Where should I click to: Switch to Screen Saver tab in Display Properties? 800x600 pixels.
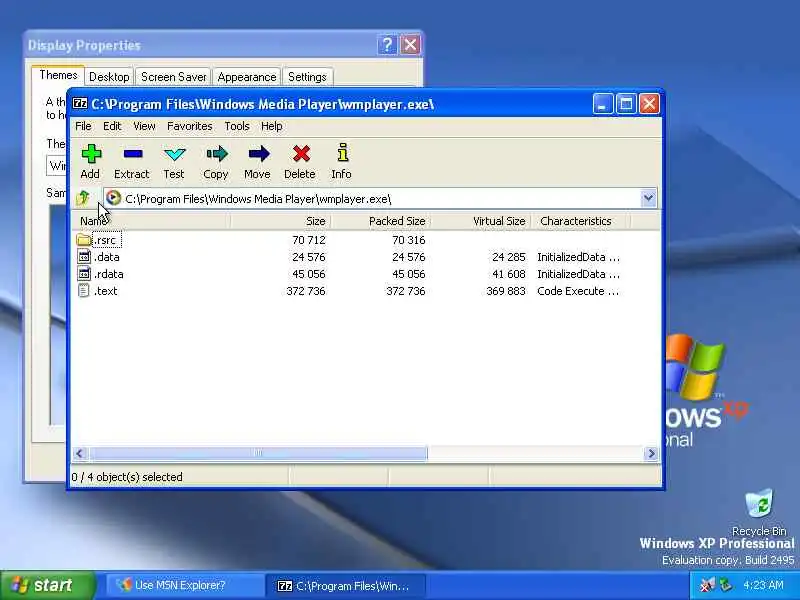coord(173,77)
